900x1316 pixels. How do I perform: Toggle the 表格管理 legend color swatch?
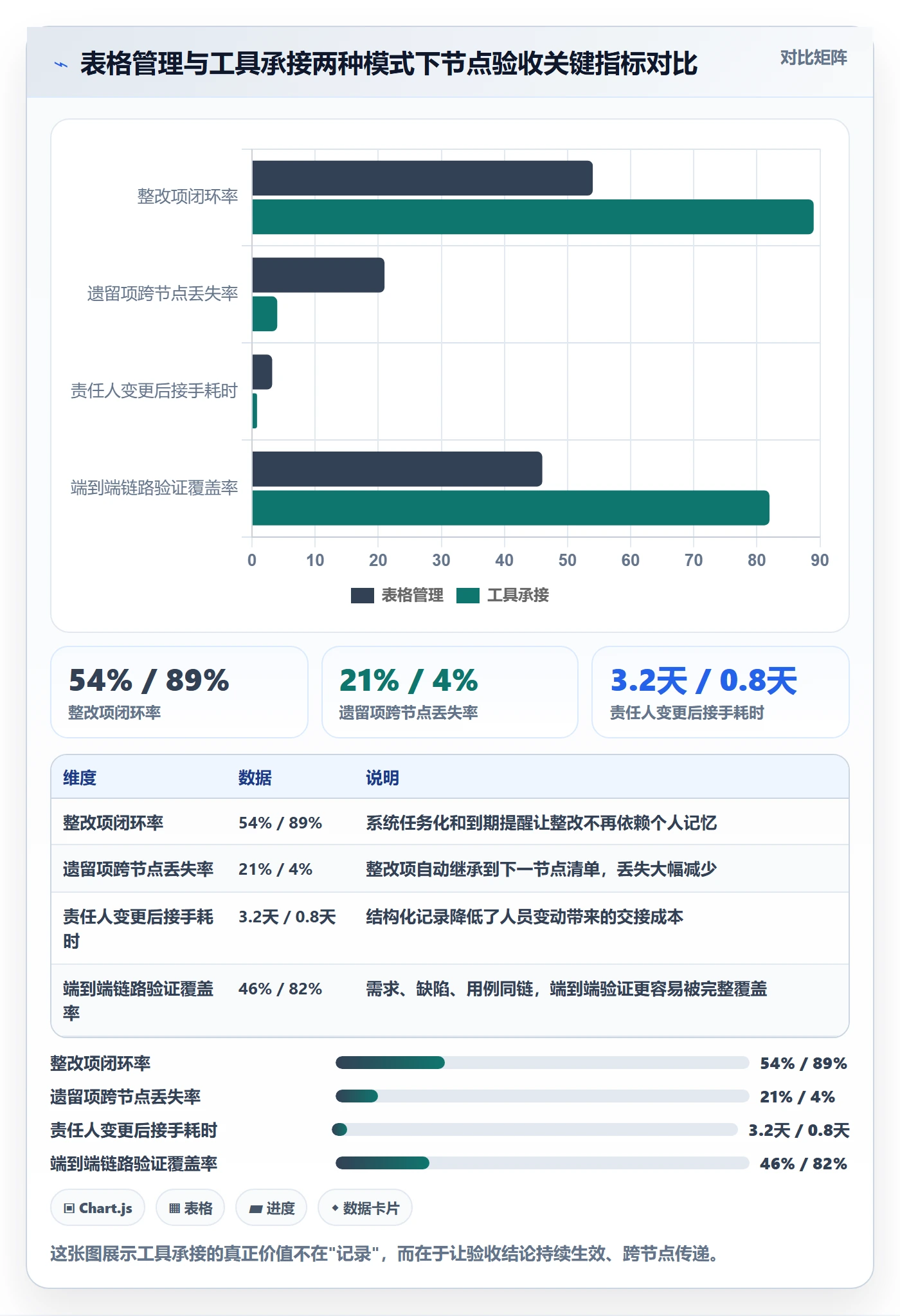[362, 596]
